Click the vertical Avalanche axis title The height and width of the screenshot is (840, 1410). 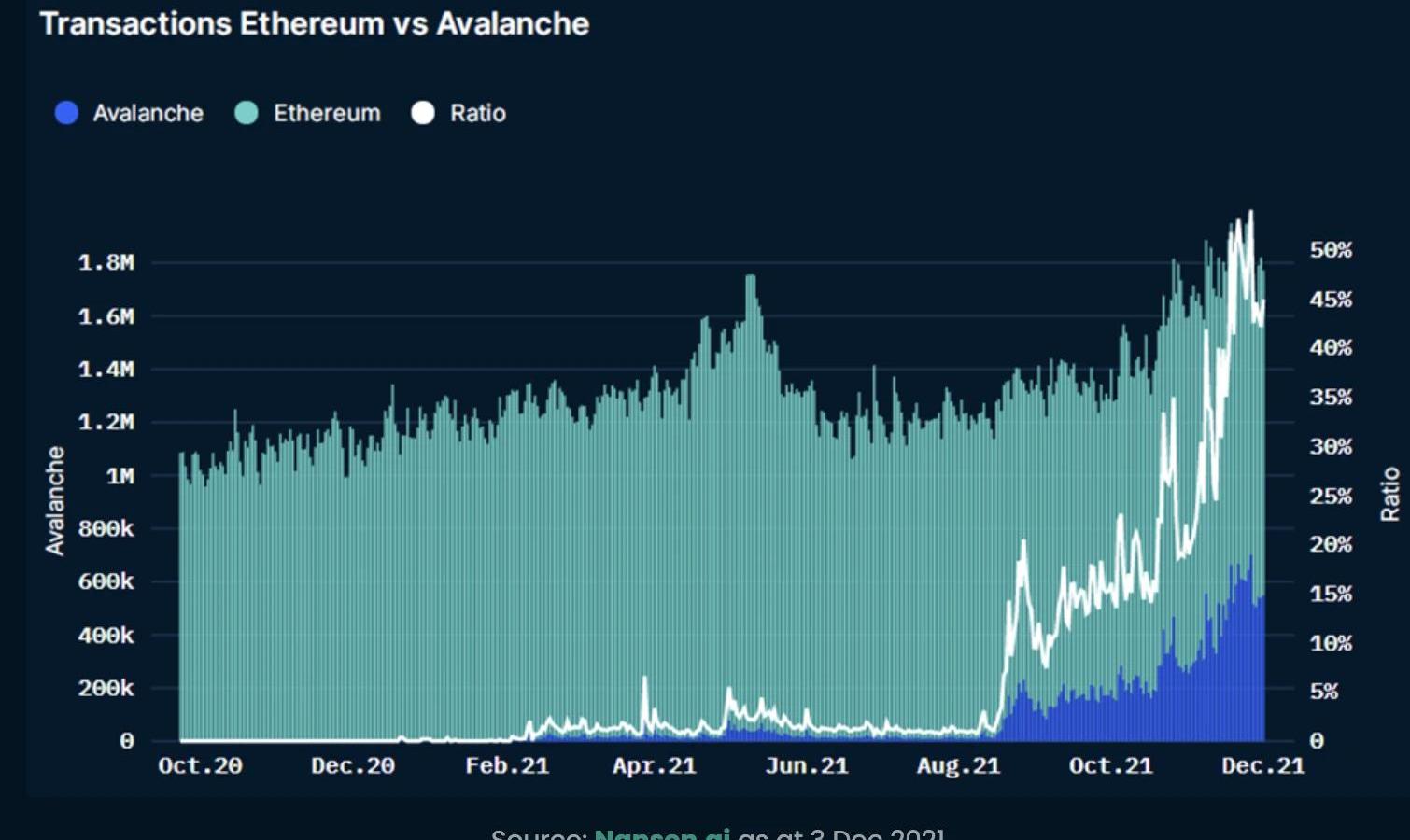[55, 500]
